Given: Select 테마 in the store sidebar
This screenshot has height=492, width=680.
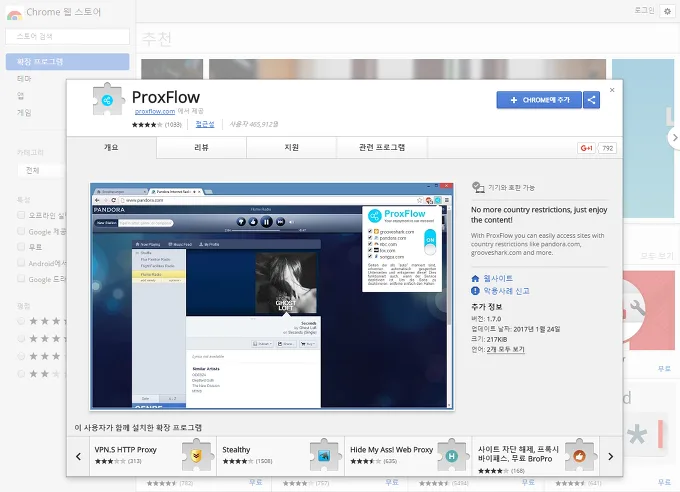Looking at the screenshot, I should pyautogui.click(x=24, y=79).
